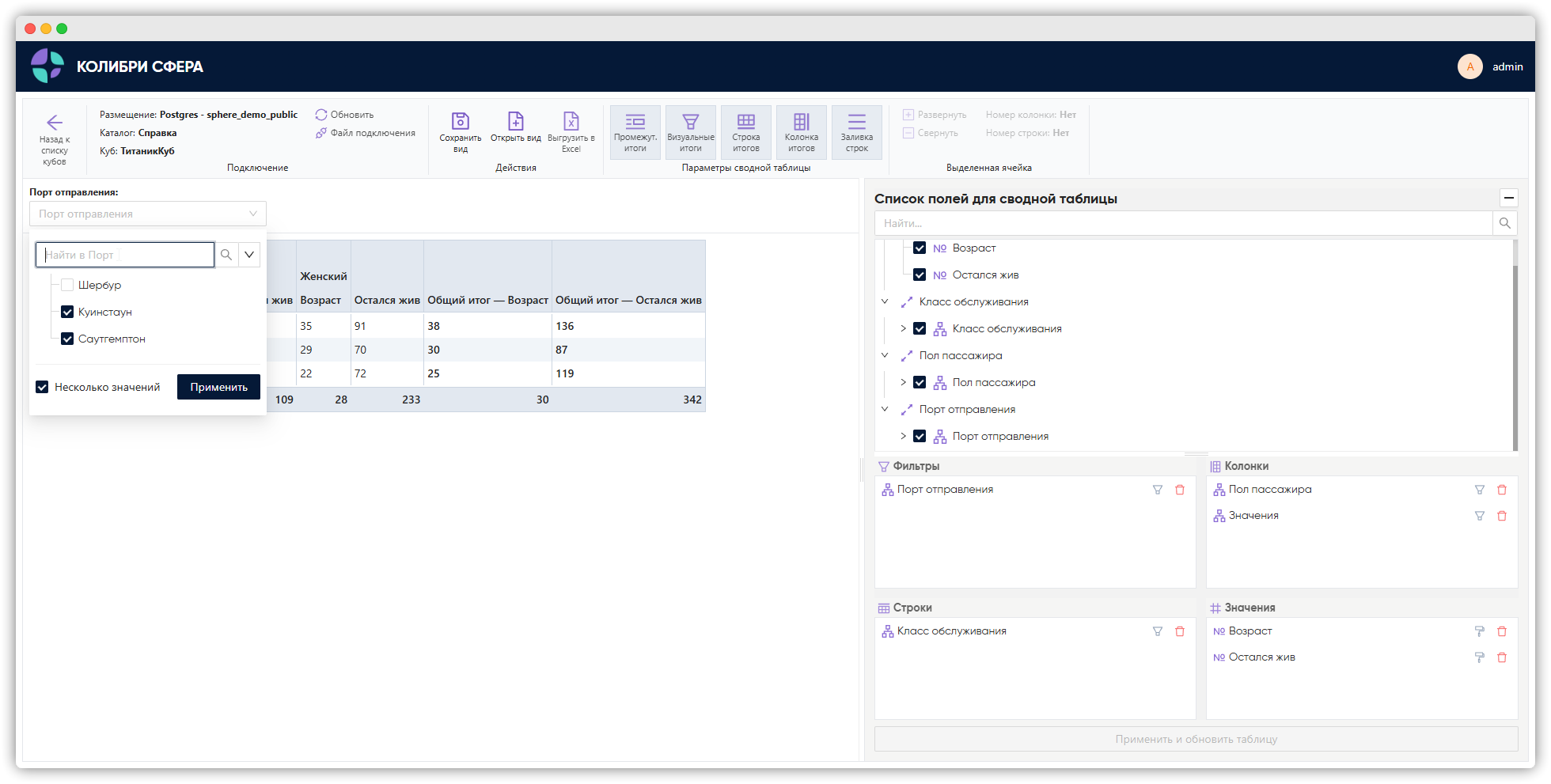Viewport: 1551px width, 784px height.
Task: Delete Возраст from Значения
Action: pos(1502,631)
